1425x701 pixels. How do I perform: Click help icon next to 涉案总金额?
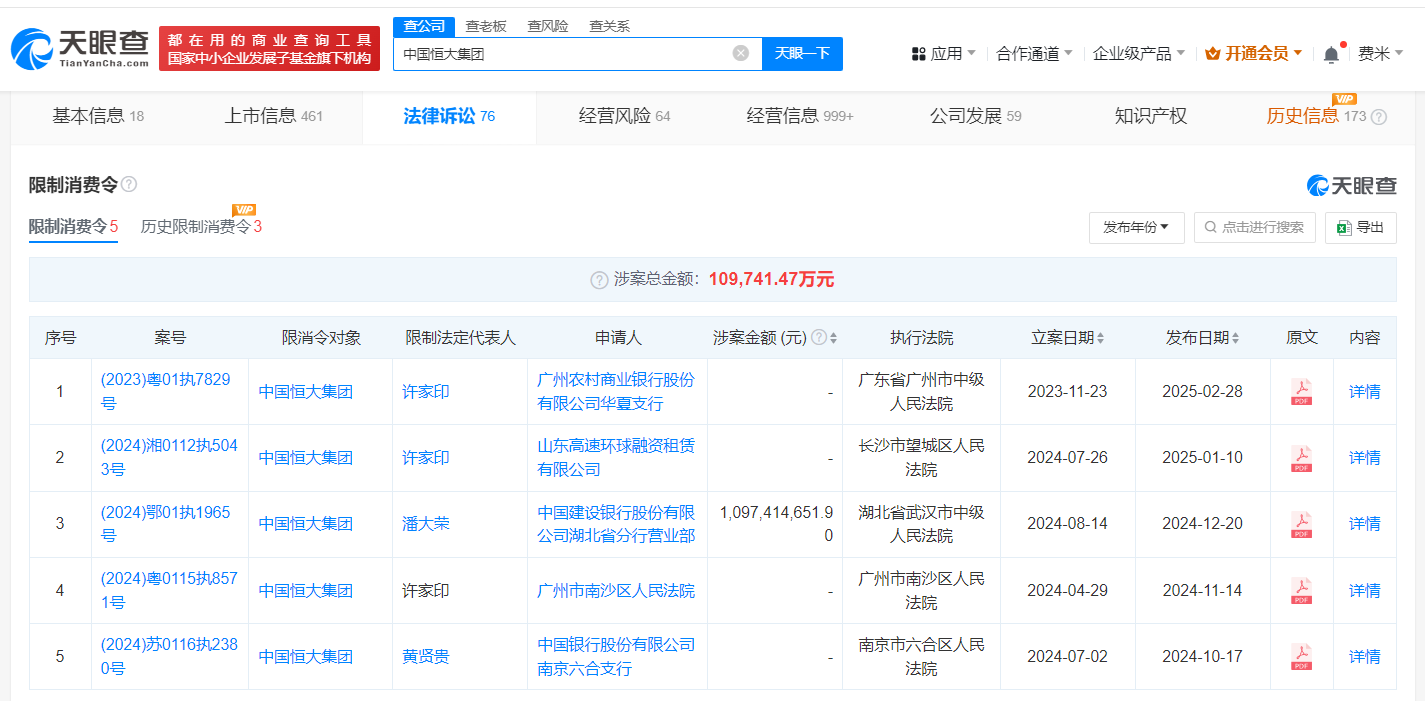click(x=599, y=280)
